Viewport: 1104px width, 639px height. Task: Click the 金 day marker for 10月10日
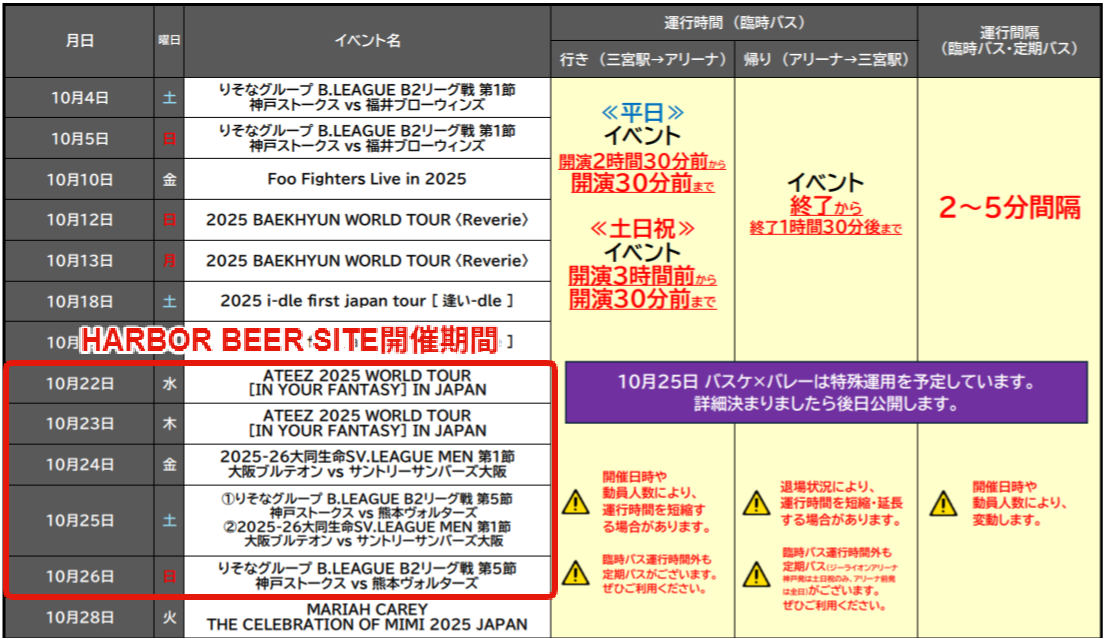coord(169,180)
